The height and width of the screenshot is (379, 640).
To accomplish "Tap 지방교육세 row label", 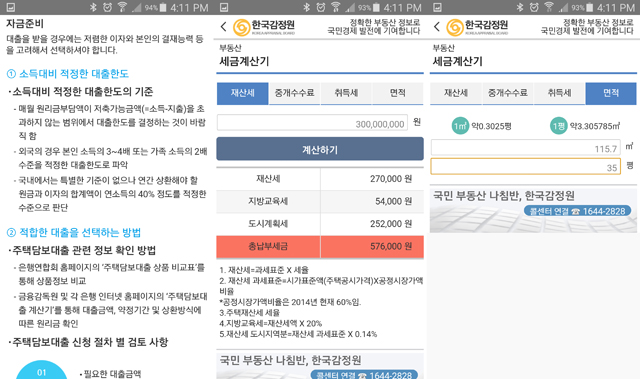I will [268, 201].
